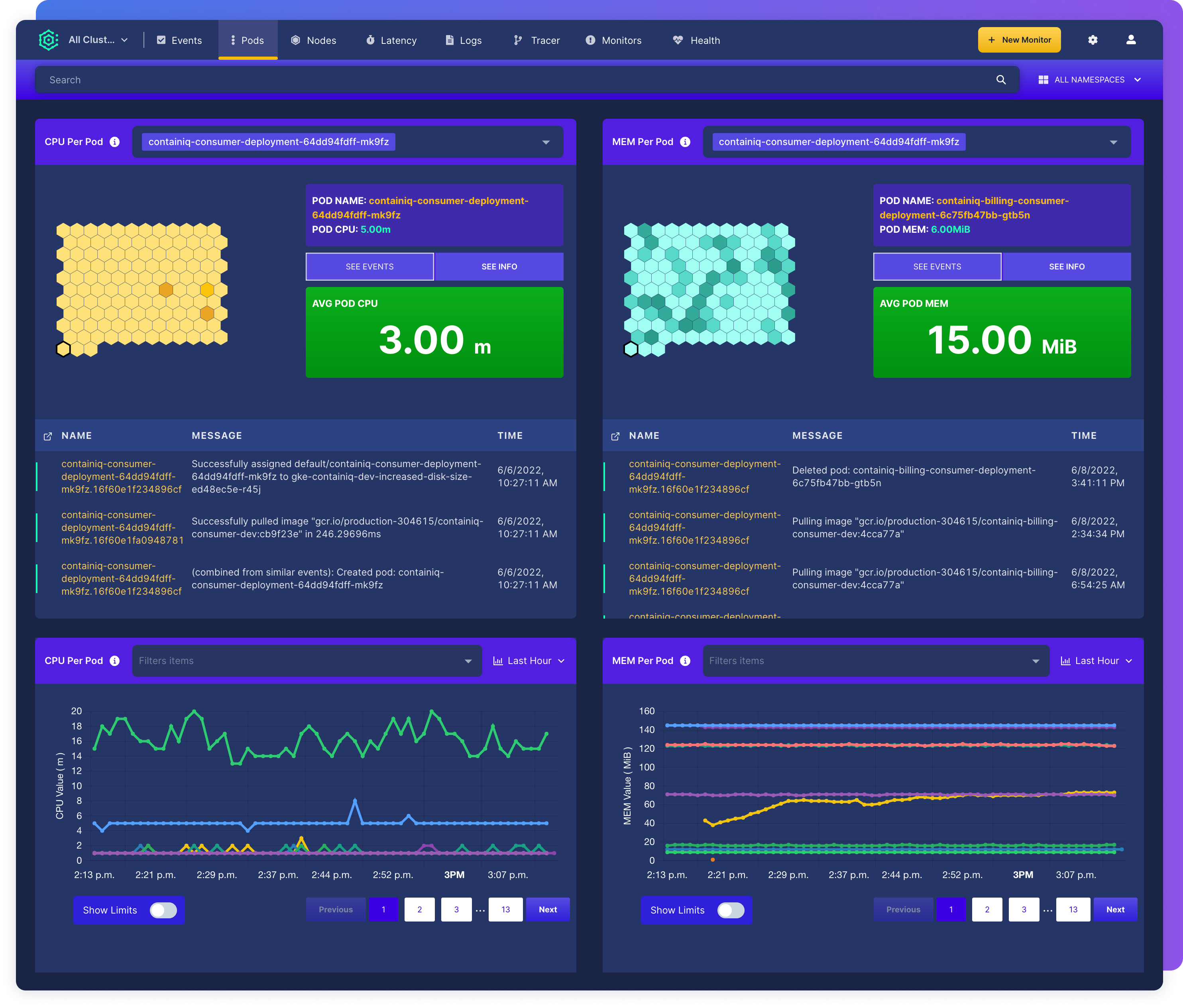The height and width of the screenshot is (1008, 1183).
Task: Open the user profile icon
Action: point(1130,40)
